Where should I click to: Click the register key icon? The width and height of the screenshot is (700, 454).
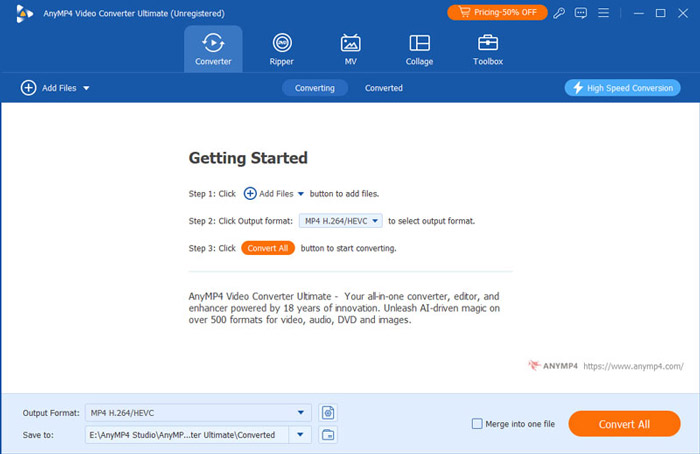[559, 13]
